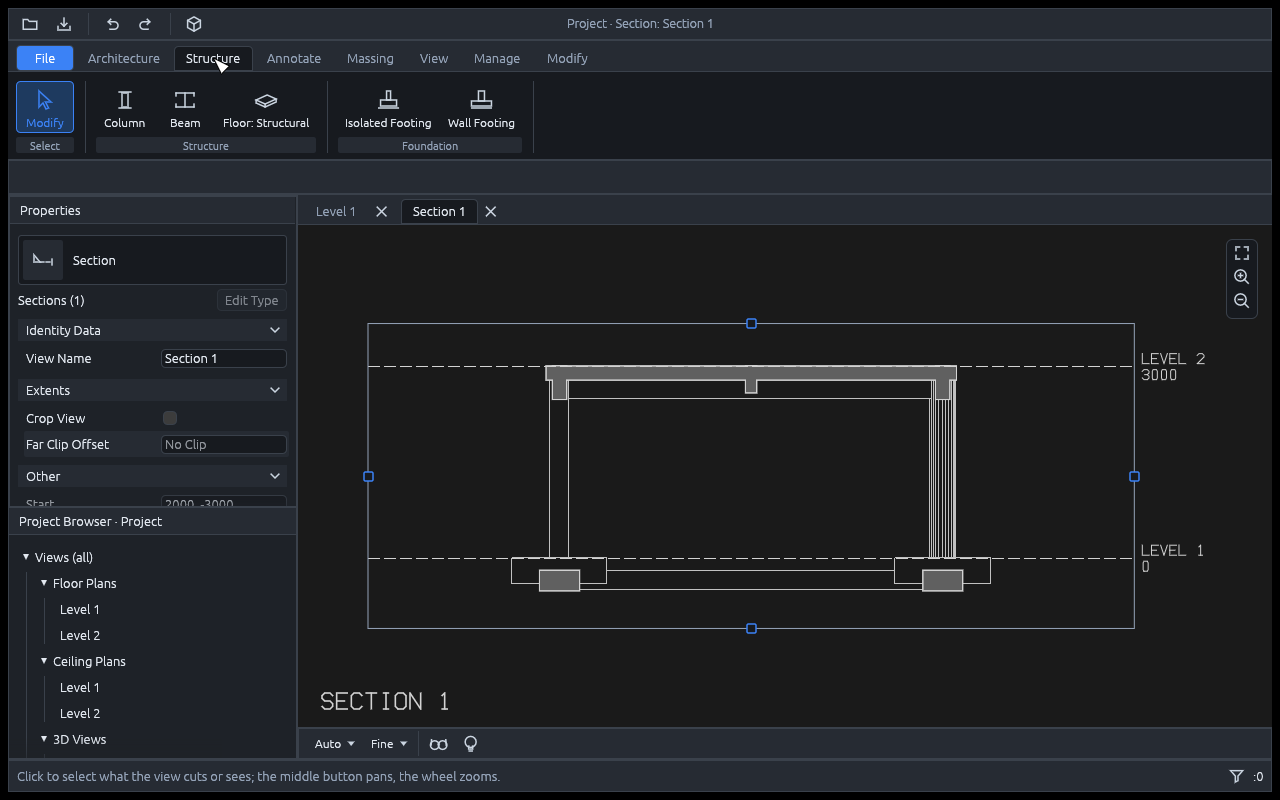1280x800 pixels.
Task: Click the Project Browser panel header
Action: [x=152, y=521]
